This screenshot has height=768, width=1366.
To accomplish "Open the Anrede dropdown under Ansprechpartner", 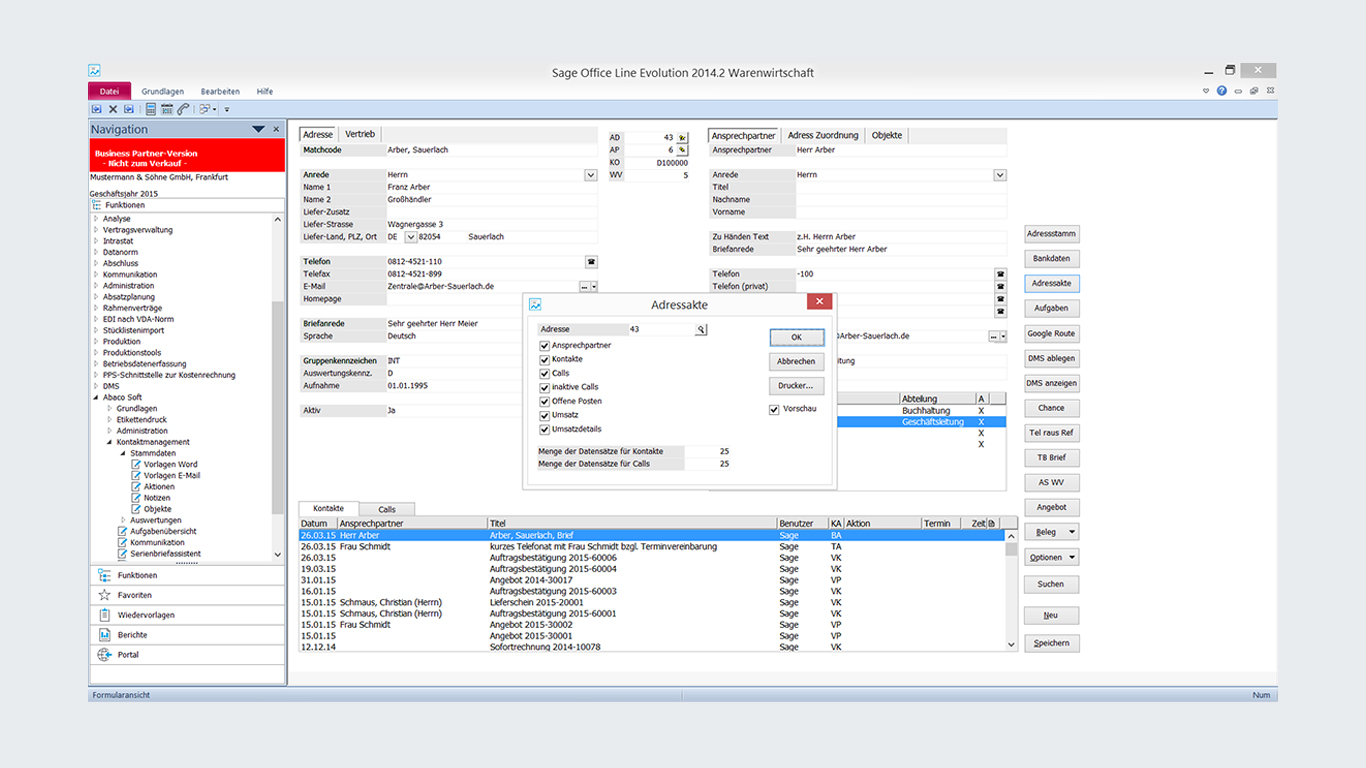I will (x=1000, y=175).
